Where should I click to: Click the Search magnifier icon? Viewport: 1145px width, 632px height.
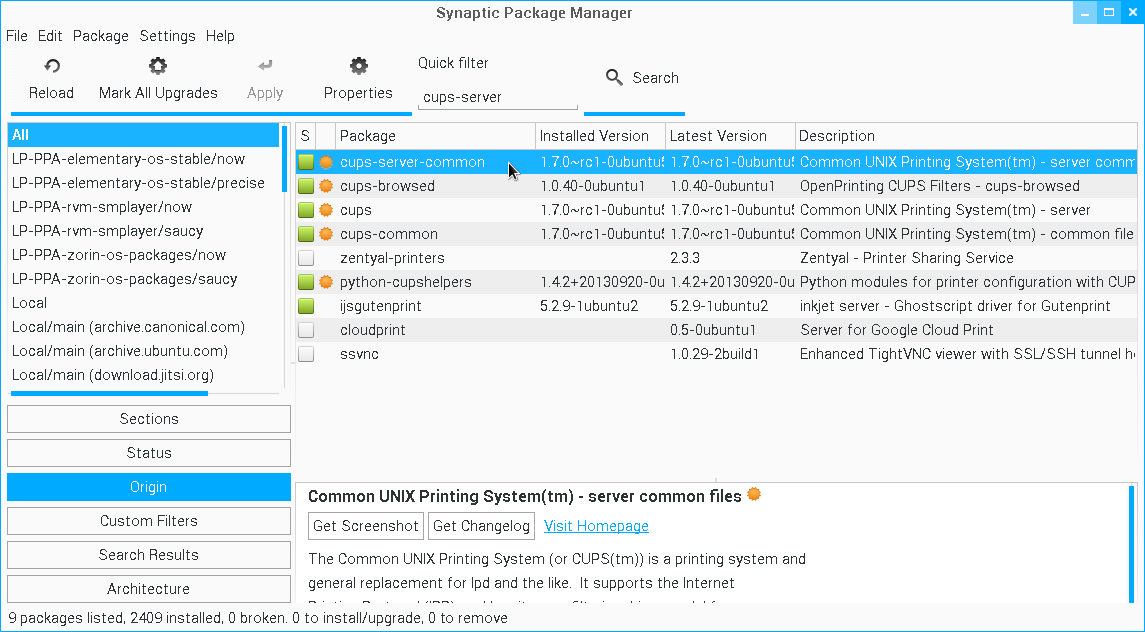click(x=615, y=78)
